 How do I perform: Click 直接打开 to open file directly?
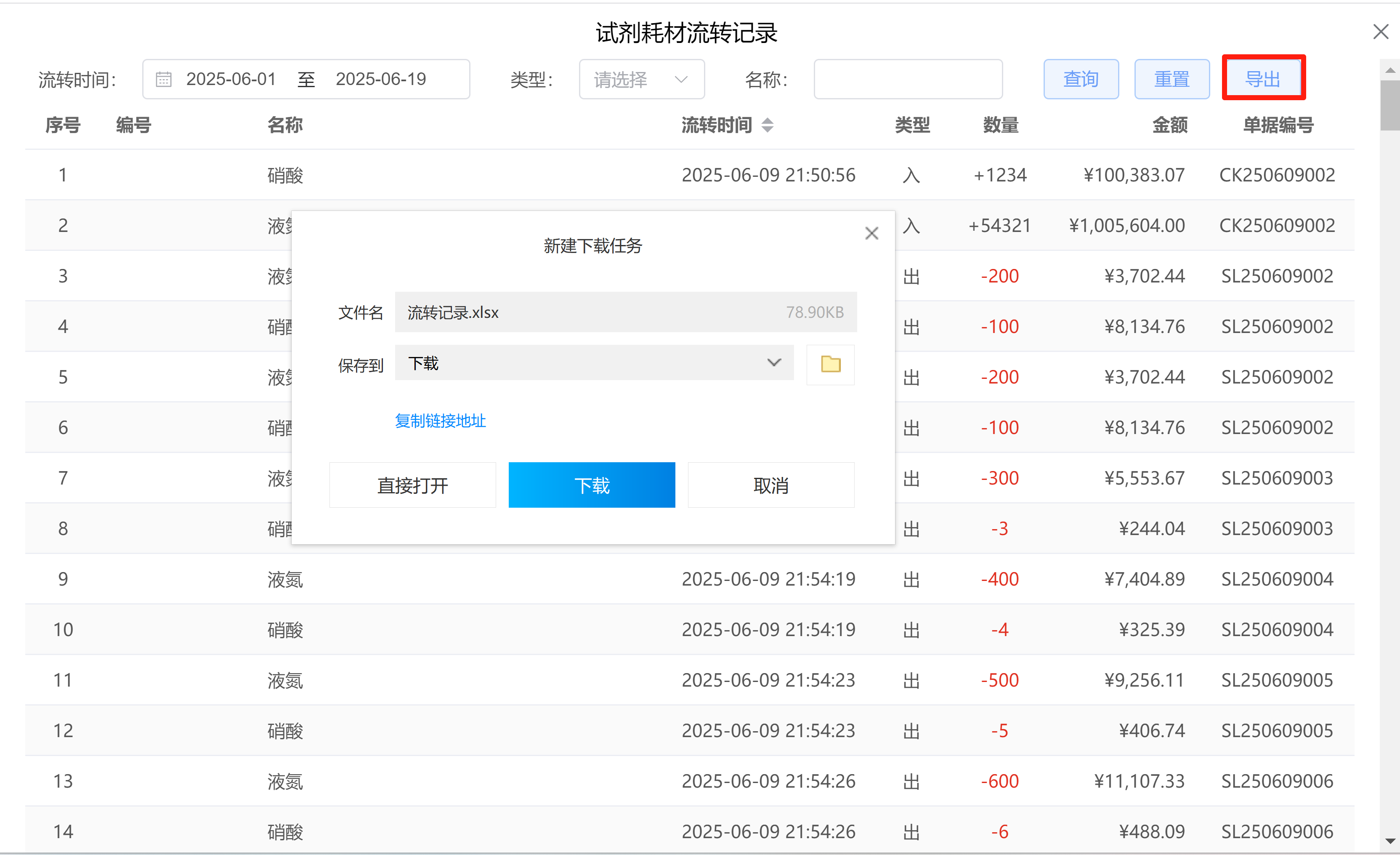pyautogui.click(x=412, y=485)
